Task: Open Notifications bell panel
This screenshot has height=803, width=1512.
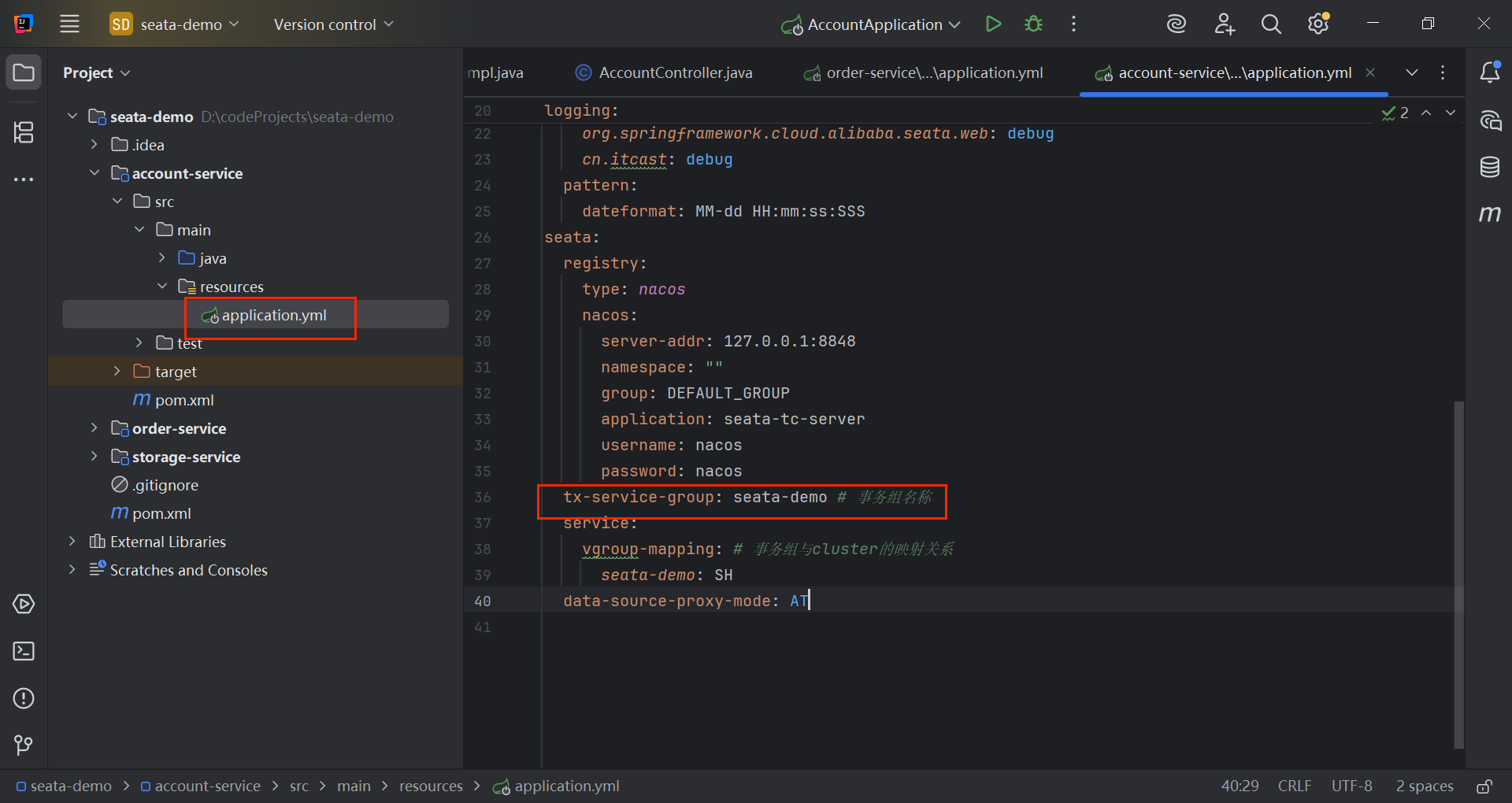Action: tap(1490, 72)
